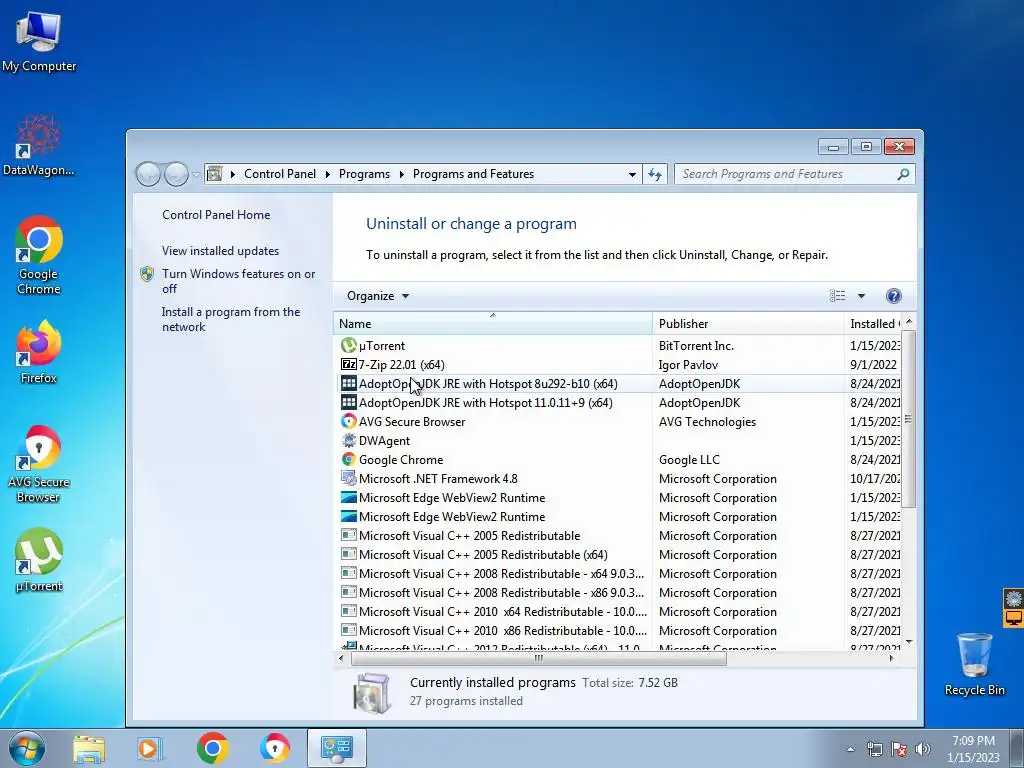Image resolution: width=1024 pixels, height=768 pixels.
Task: Click the Back navigation button
Action: pos(148,174)
